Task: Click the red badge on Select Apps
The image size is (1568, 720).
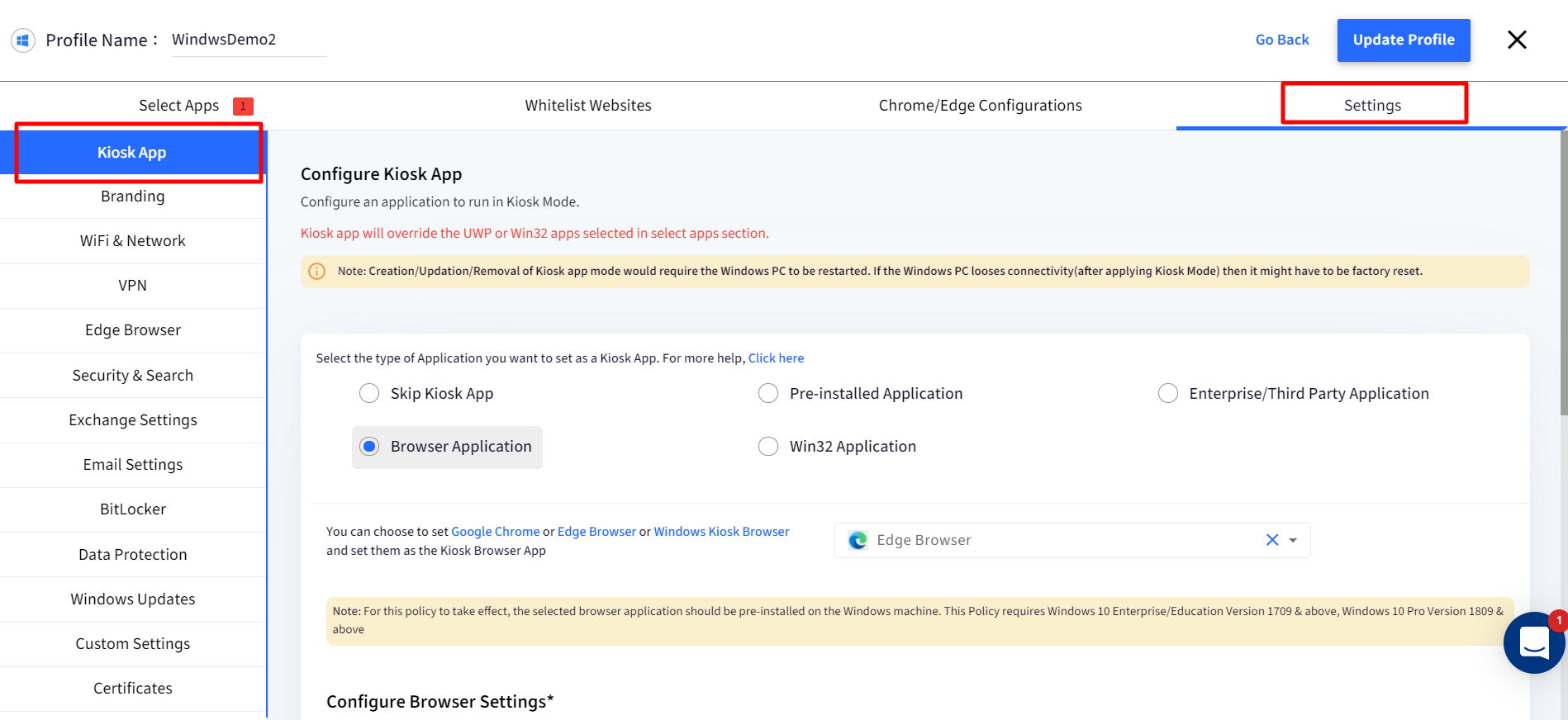Action: click(x=243, y=106)
